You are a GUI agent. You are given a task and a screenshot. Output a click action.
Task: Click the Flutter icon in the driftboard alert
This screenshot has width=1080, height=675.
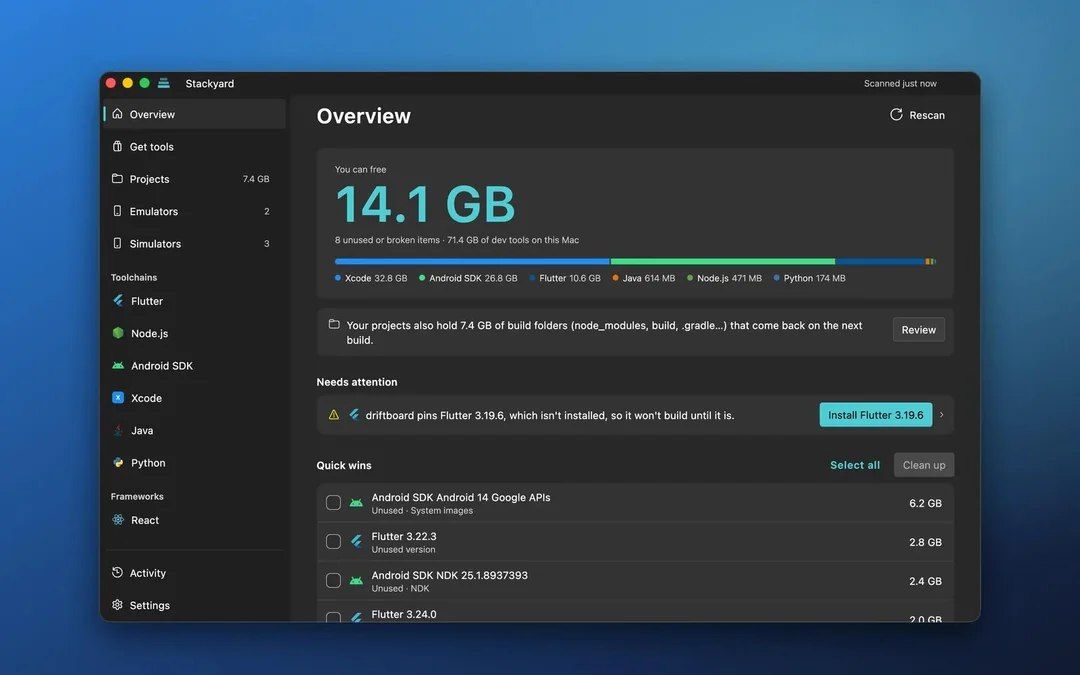(x=354, y=415)
